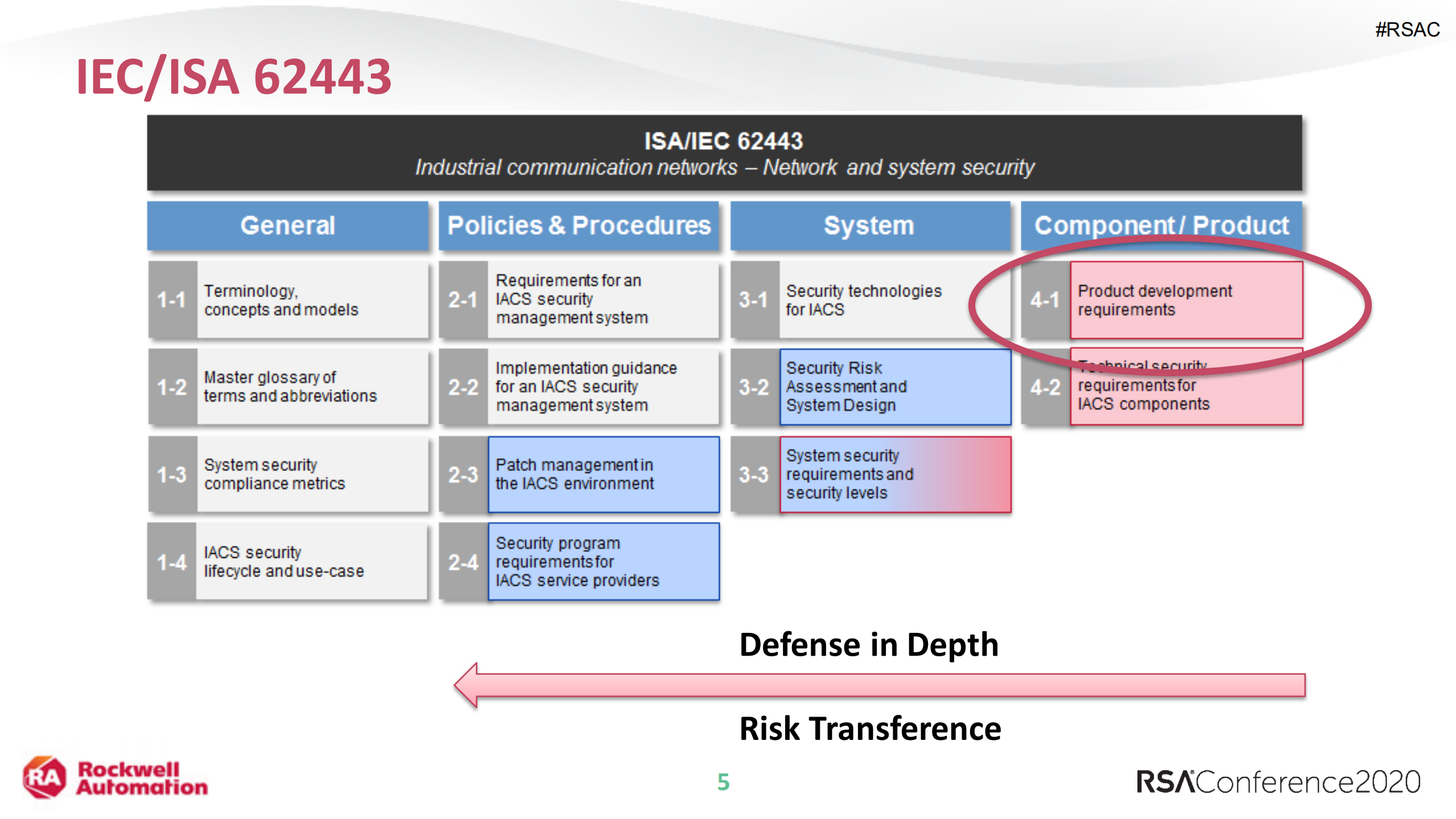The width and height of the screenshot is (1456, 819).
Task: Select the General column header
Action: 287,225
